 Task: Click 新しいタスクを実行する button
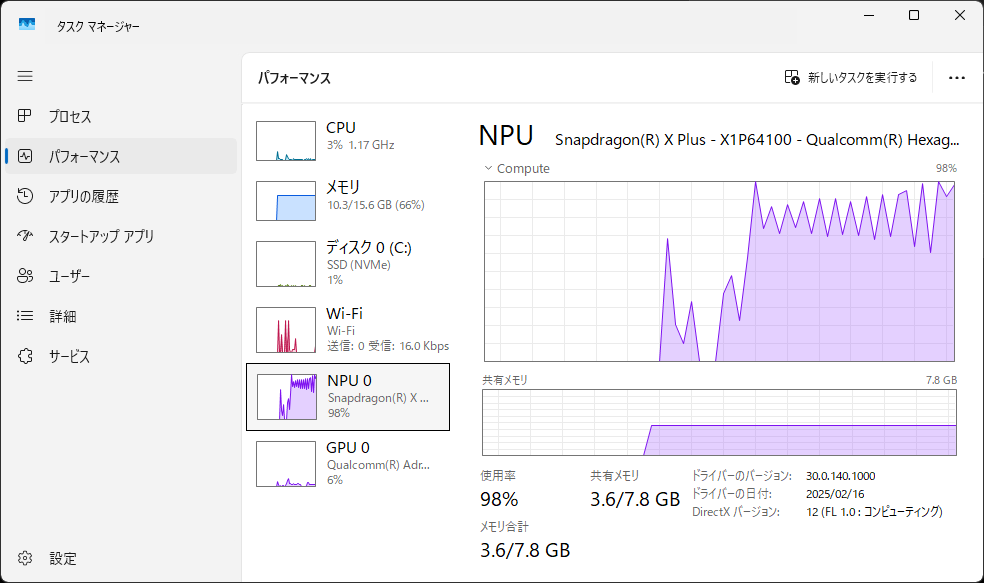851,78
